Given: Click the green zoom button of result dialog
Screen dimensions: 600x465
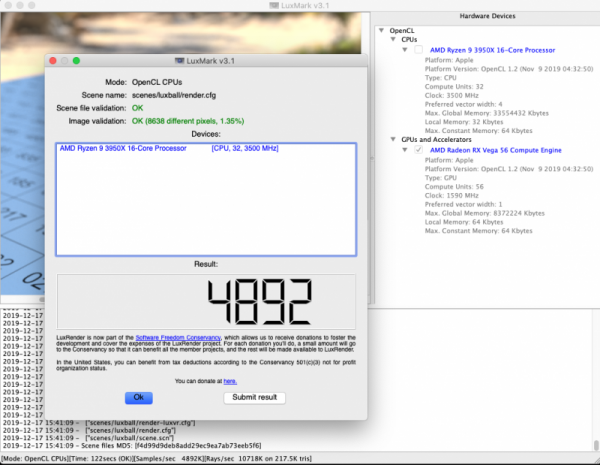Looking at the screenshot, I should tap(77, 61).
